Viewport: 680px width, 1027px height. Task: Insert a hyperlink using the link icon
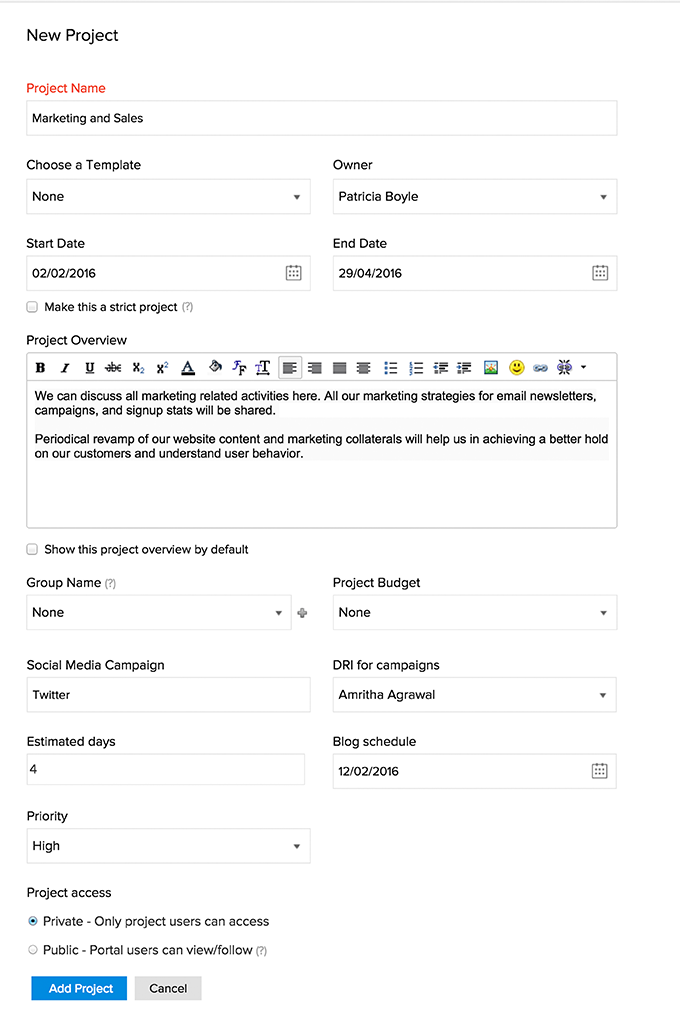point(541,368)
